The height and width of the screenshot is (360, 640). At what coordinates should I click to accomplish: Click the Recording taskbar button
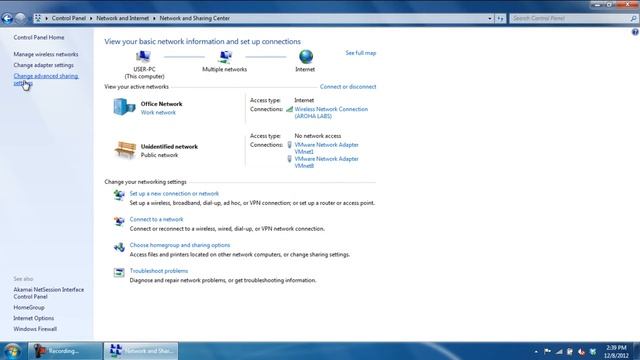click(65, 351)
